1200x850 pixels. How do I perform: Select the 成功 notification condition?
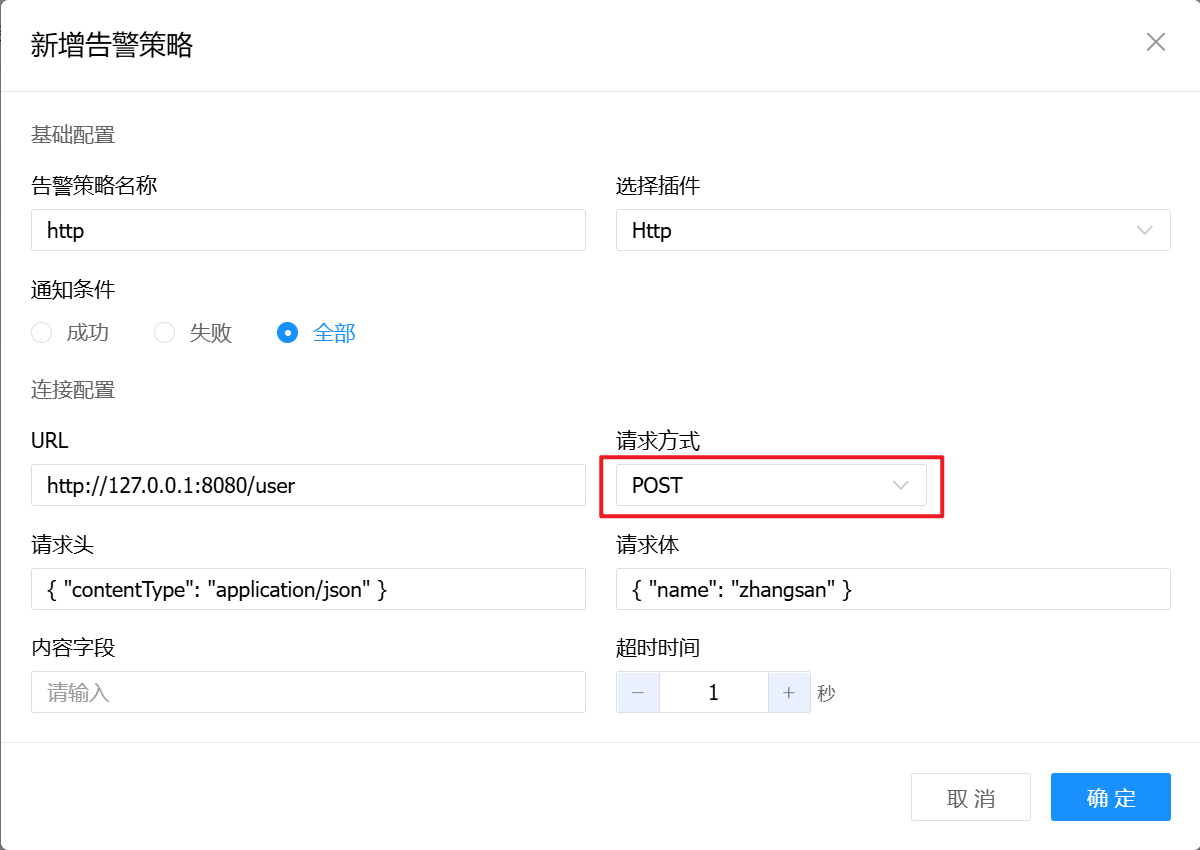tap(42, 333)
